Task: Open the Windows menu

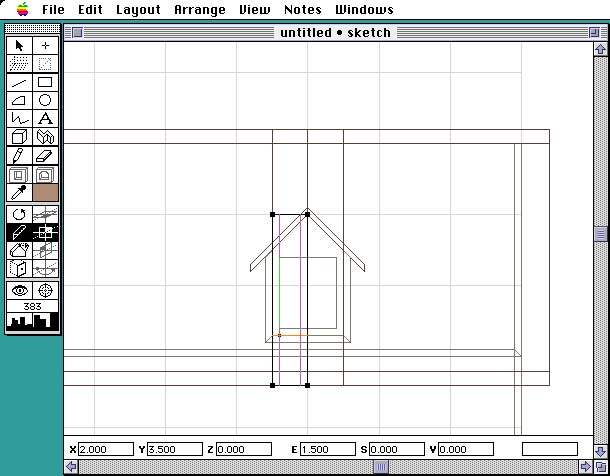Action: pyautogui.click(x=364, y=10)
